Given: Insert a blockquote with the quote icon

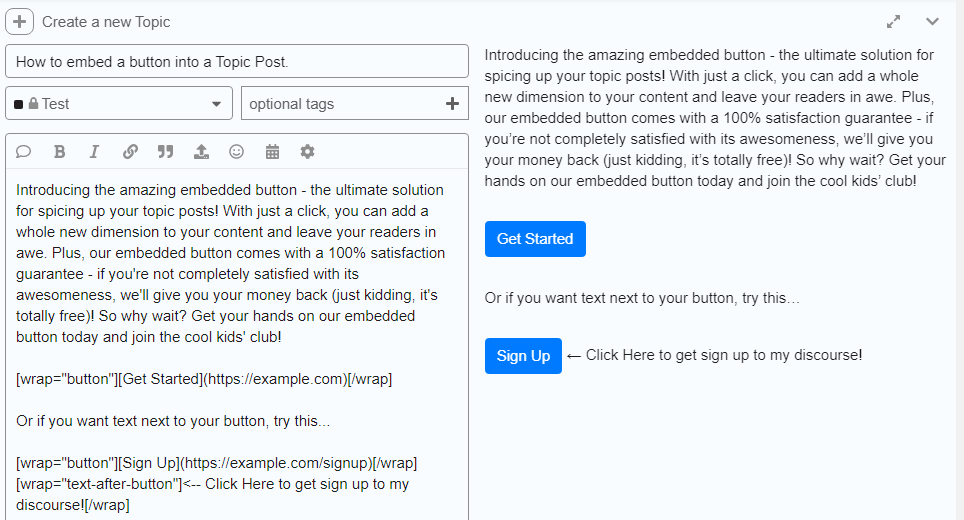Looking at the screenshot, I should 165,152.
